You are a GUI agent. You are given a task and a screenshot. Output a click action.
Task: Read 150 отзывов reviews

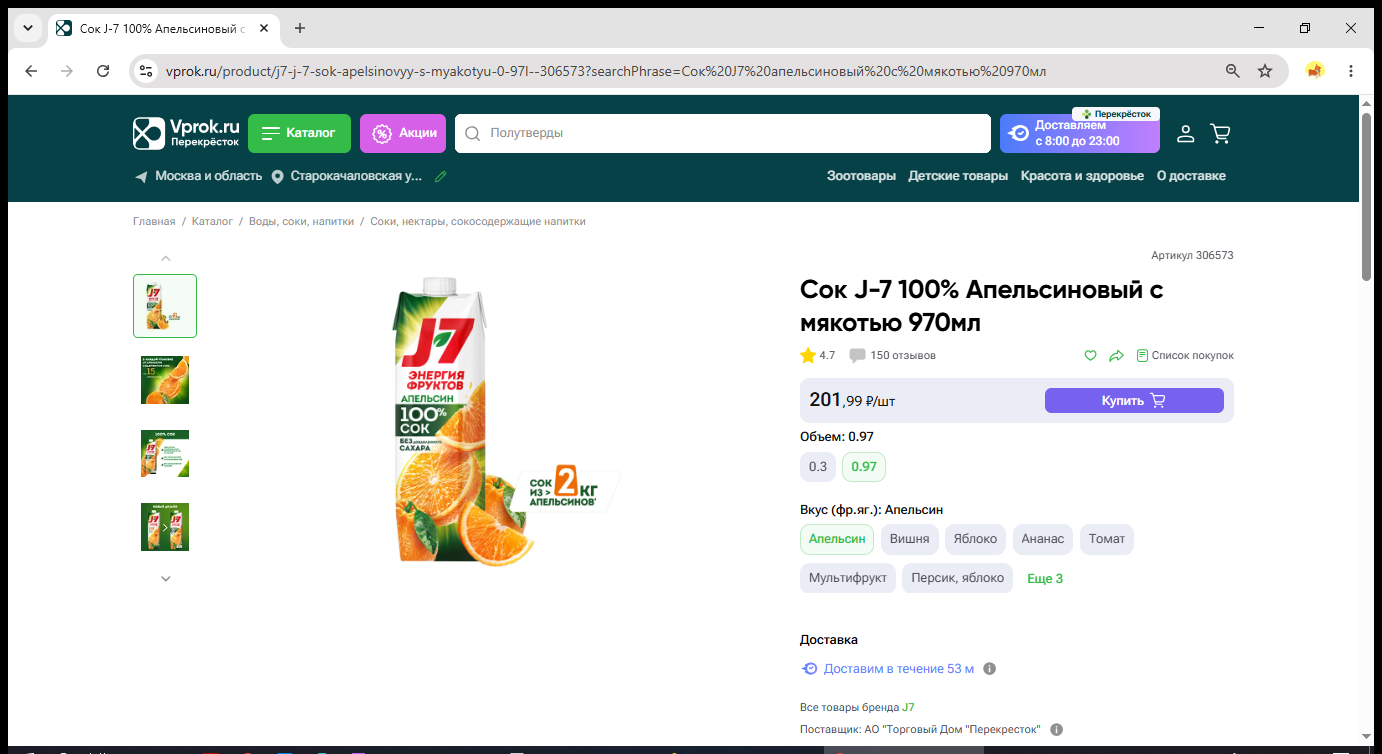pyautogui.click(x=903, y=356)
